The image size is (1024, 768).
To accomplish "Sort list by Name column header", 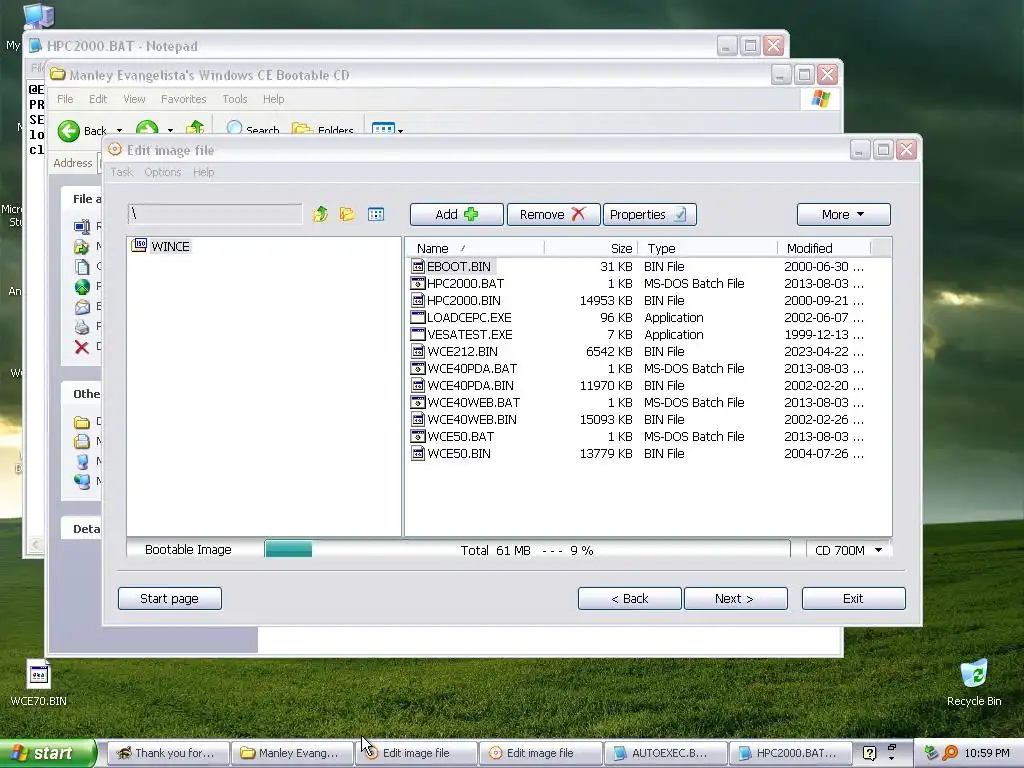I will click(474, 248).
